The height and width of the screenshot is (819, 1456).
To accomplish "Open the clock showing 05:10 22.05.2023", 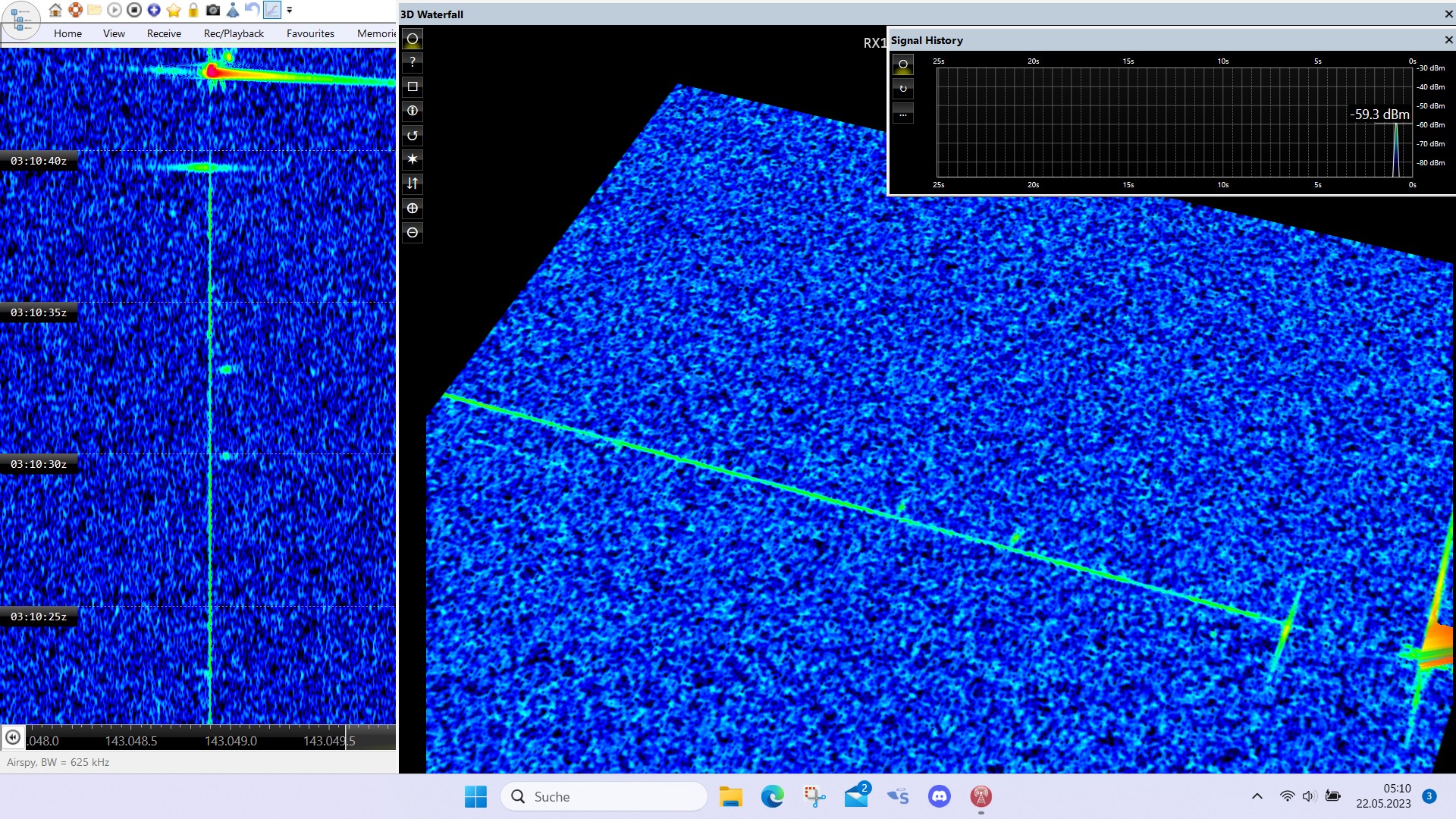I will point(1383,796).
